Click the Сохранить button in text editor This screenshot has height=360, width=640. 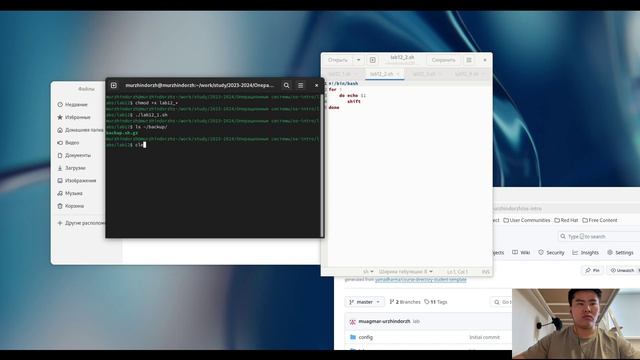(x=443, y=60)
